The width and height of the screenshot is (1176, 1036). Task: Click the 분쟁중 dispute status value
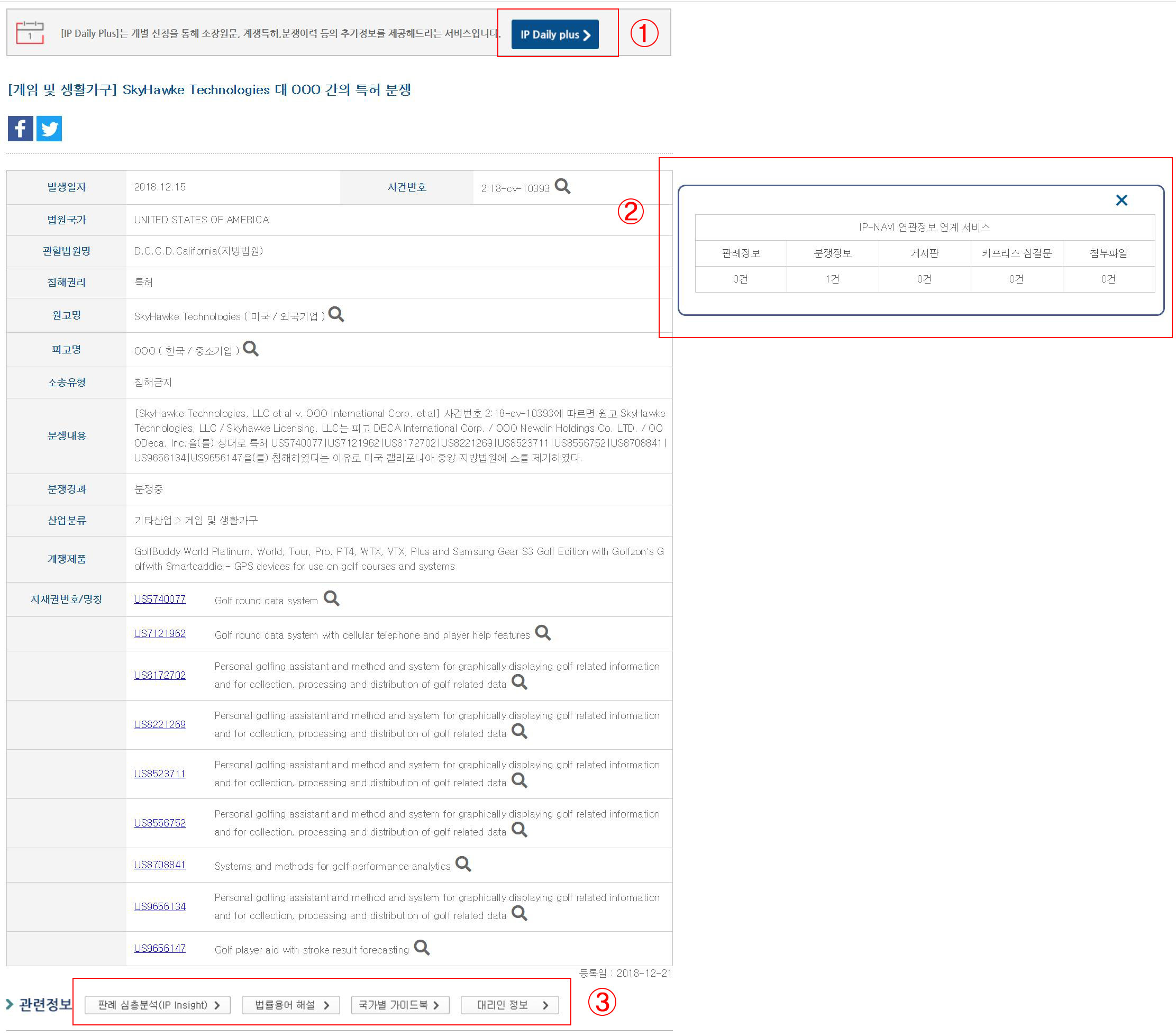pos(149,489)
